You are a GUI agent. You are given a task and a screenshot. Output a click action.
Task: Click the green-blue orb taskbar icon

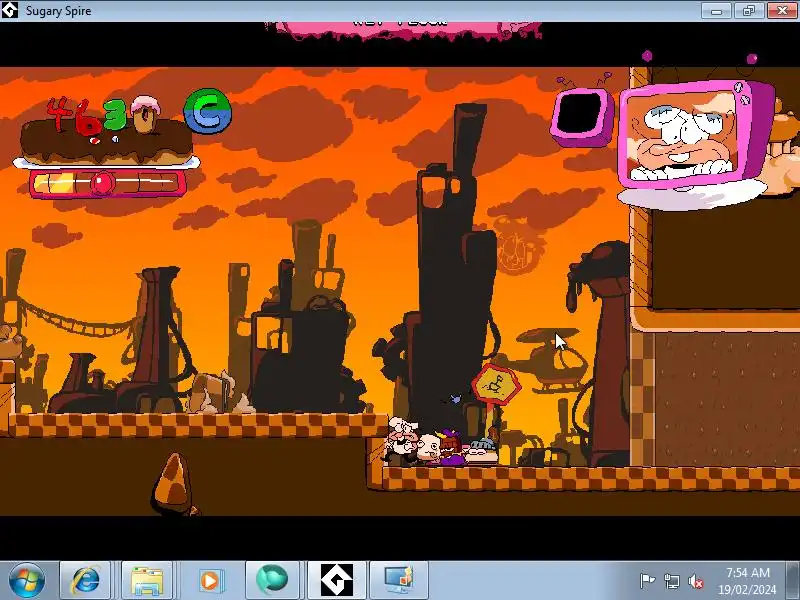click(x=270, y=581)
